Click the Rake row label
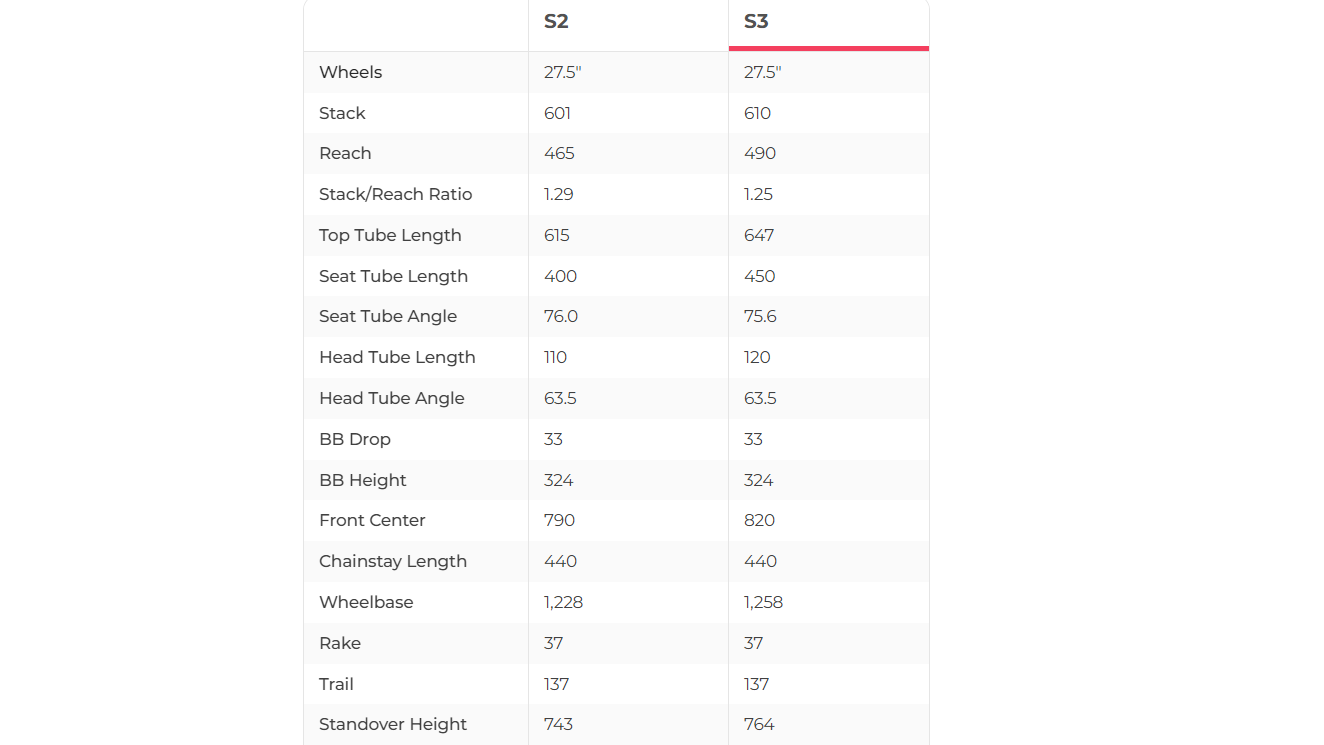1324x745 pixels. click(340, 643)
